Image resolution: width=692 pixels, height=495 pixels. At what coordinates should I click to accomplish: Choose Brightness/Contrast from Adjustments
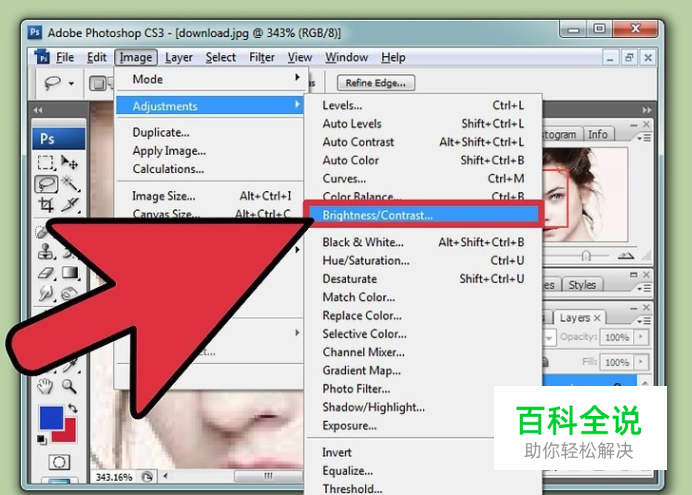(x=423, y=215)
